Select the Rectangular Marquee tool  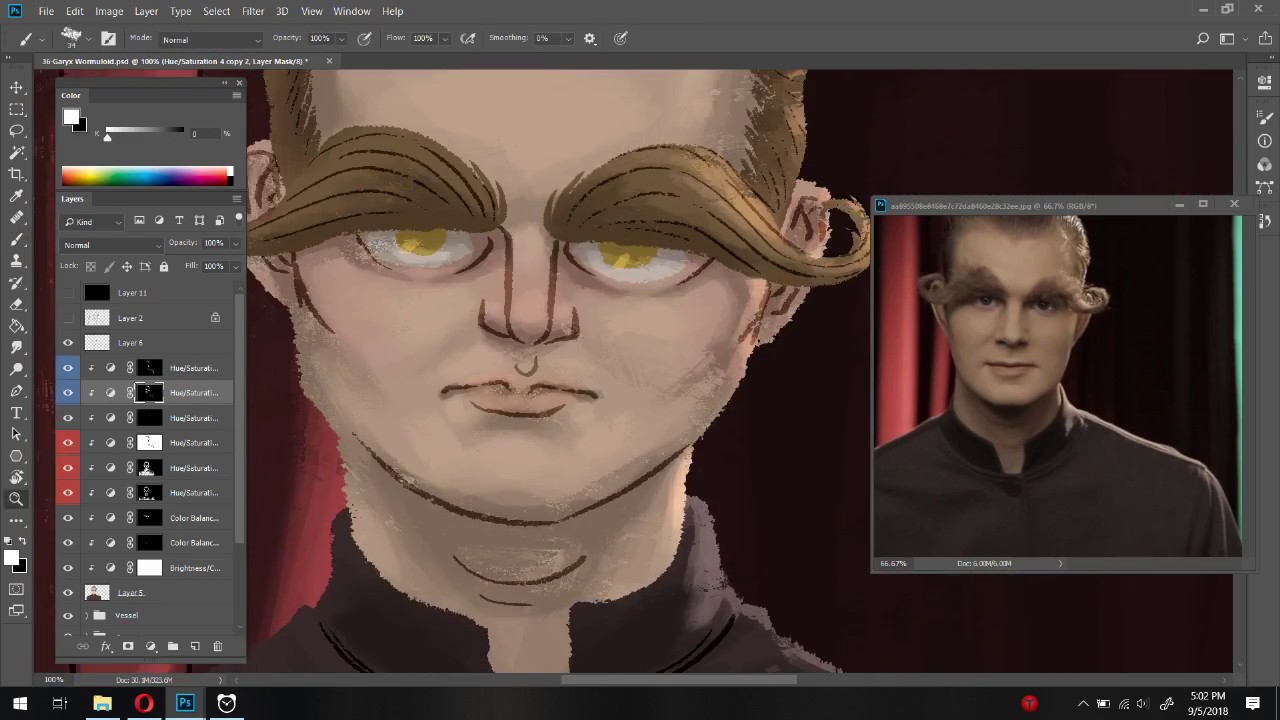coord(17,110)
